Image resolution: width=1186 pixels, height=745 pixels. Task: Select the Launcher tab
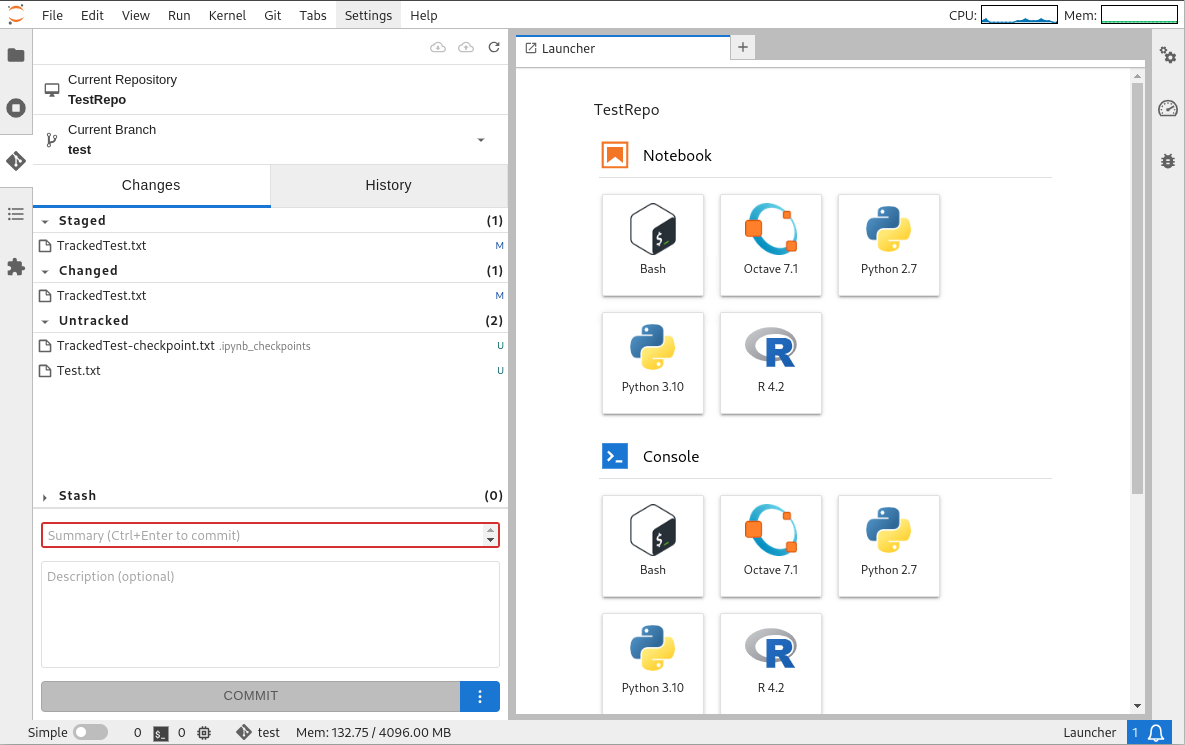(622, 48)
